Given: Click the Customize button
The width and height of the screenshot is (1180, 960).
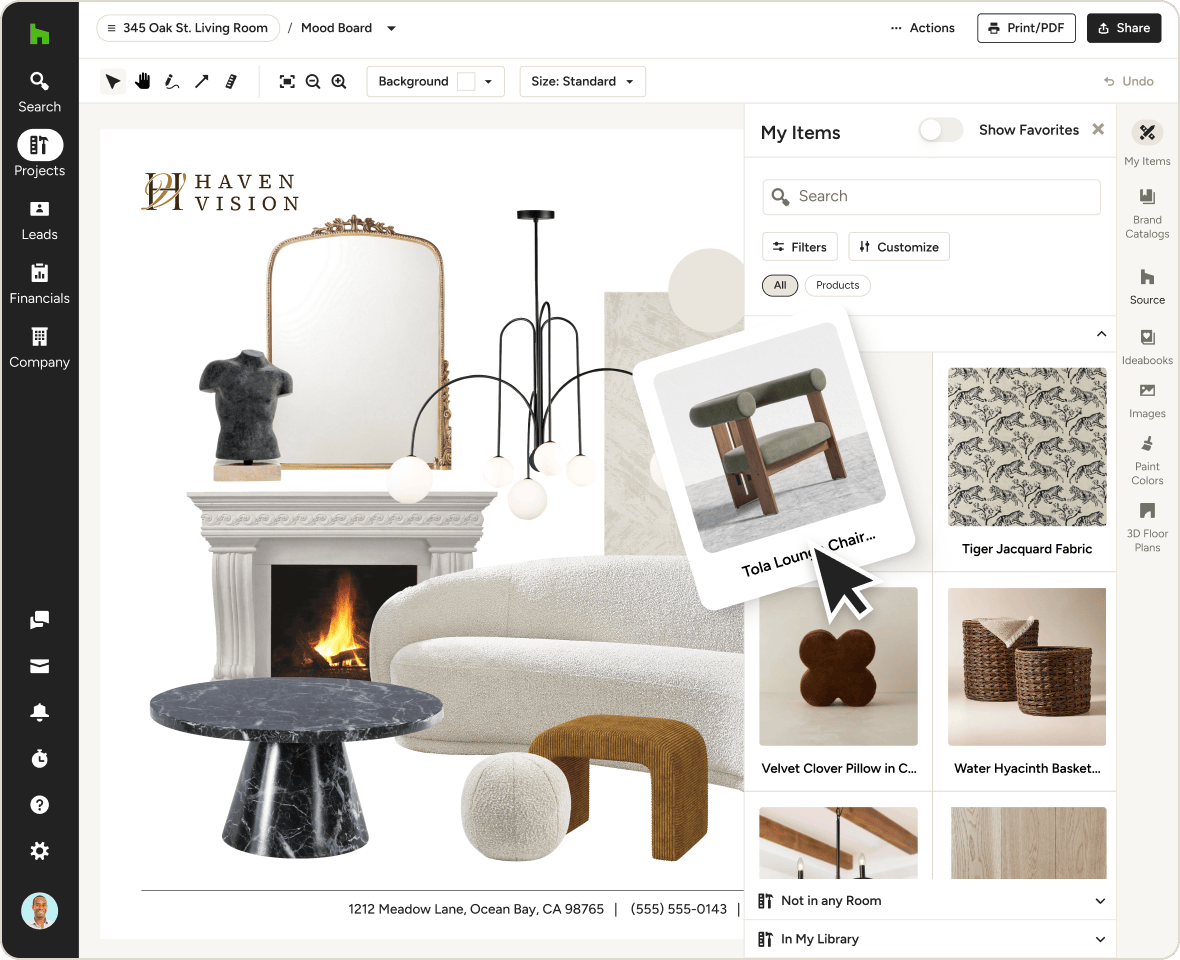Looking at the screenshot, I should (x=899, y=247).
